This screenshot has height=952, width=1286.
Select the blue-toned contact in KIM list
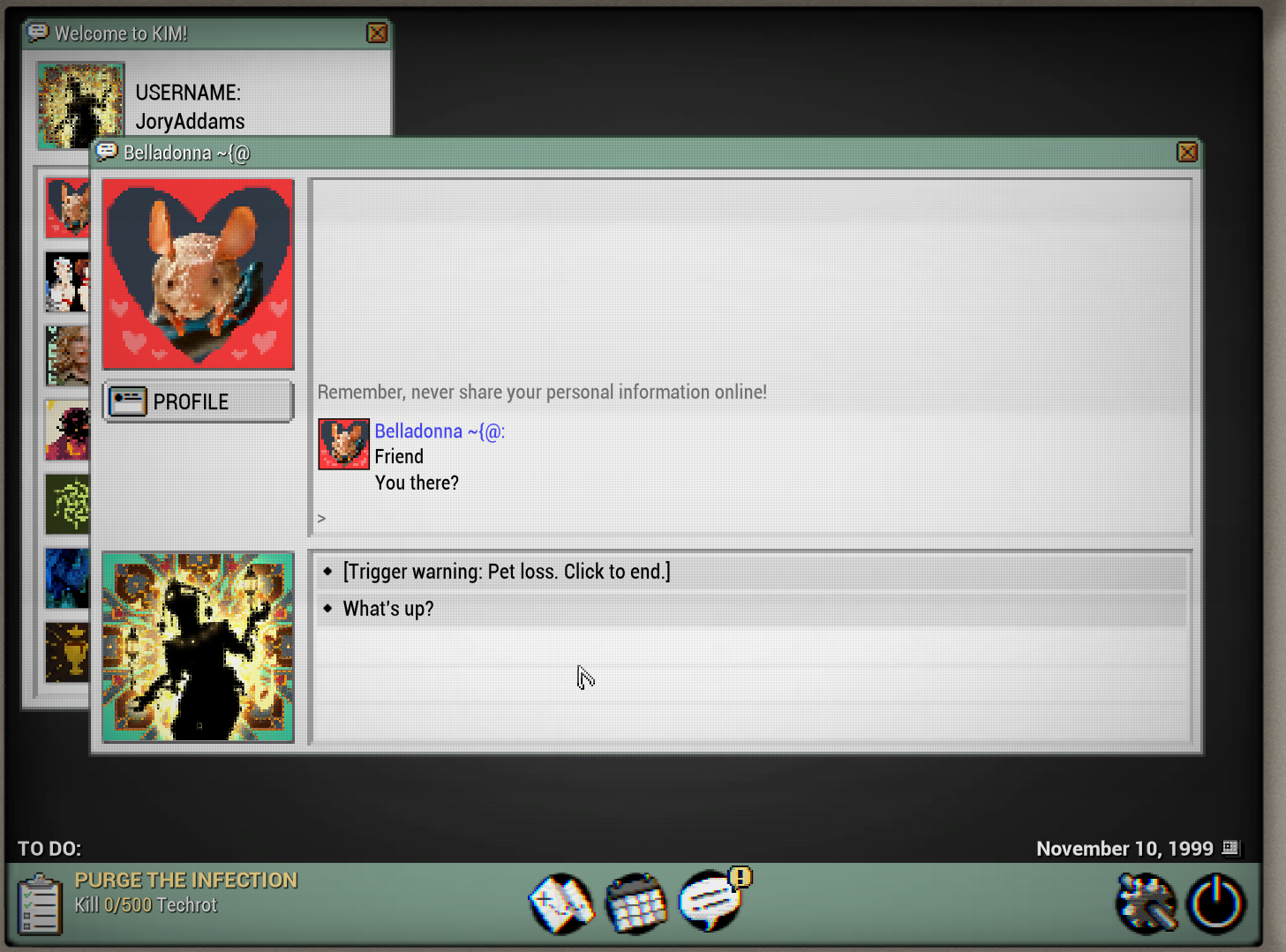tap(67, 579)
